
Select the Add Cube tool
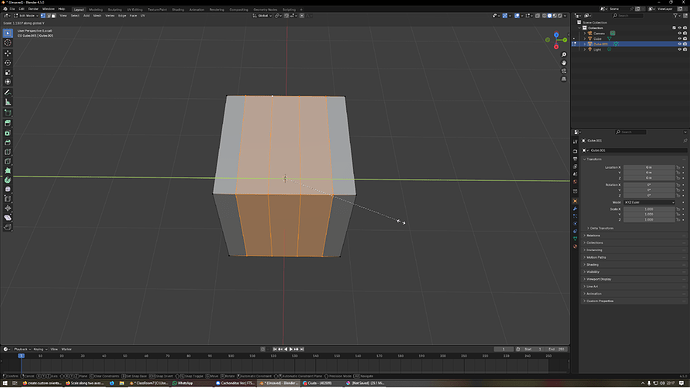tap(7, 113)
